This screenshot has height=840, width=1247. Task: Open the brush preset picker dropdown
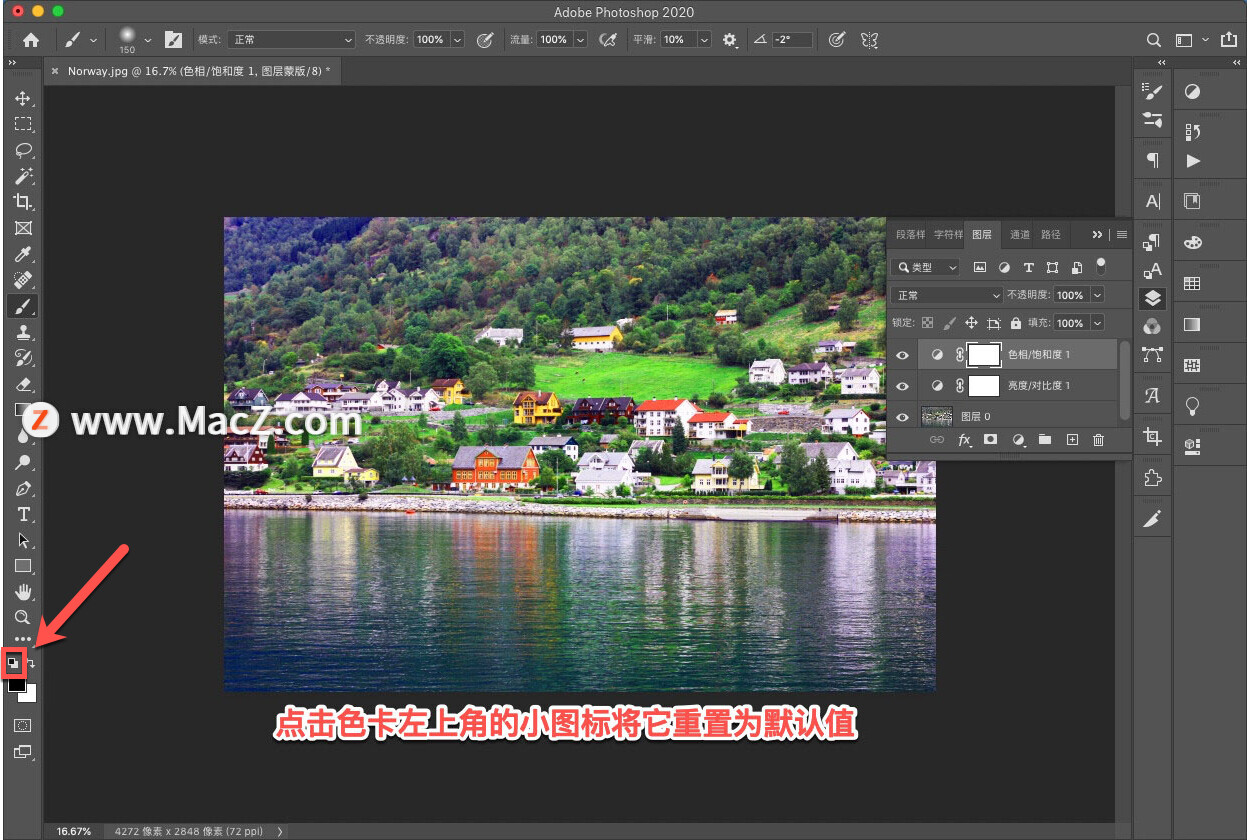coord(147,40)
